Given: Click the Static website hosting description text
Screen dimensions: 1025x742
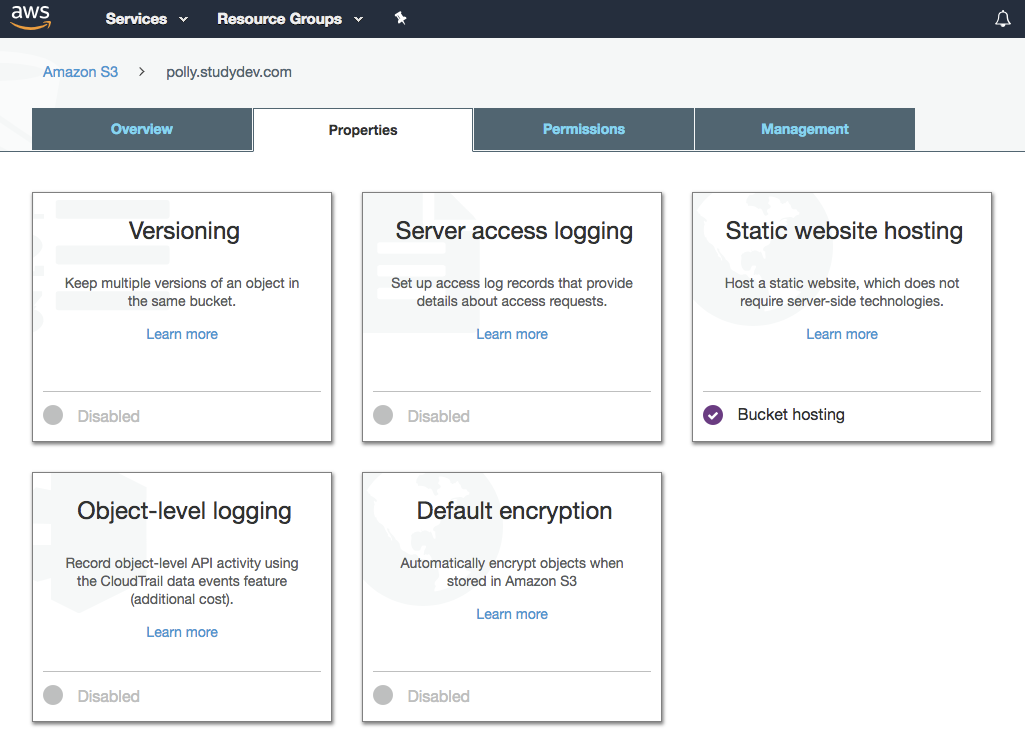Looking at the screenshot, I should pos(842,292).
